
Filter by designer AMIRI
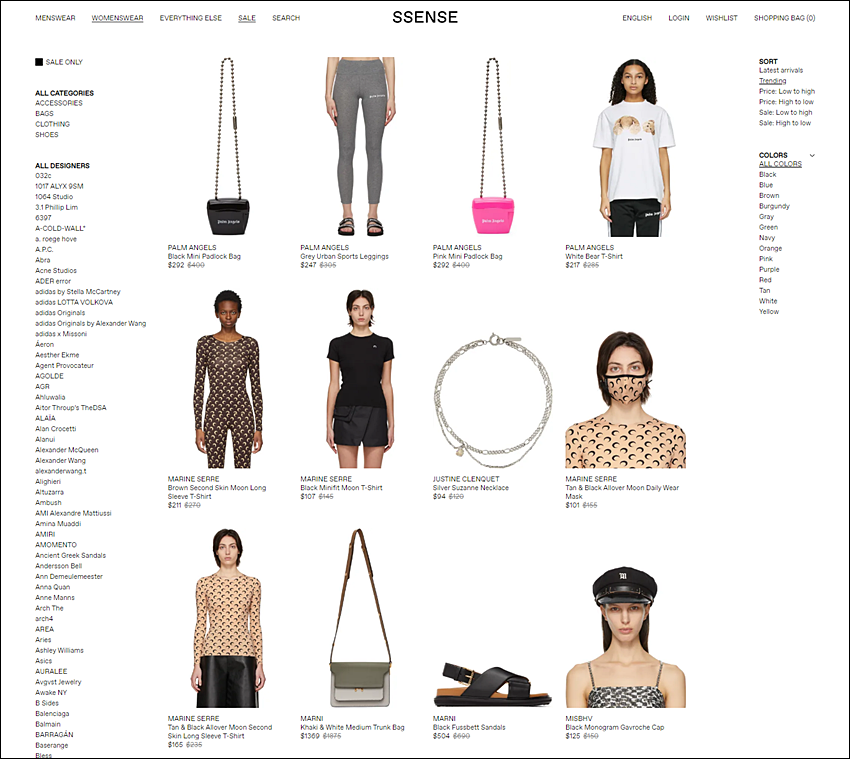[x=45, y=535]
